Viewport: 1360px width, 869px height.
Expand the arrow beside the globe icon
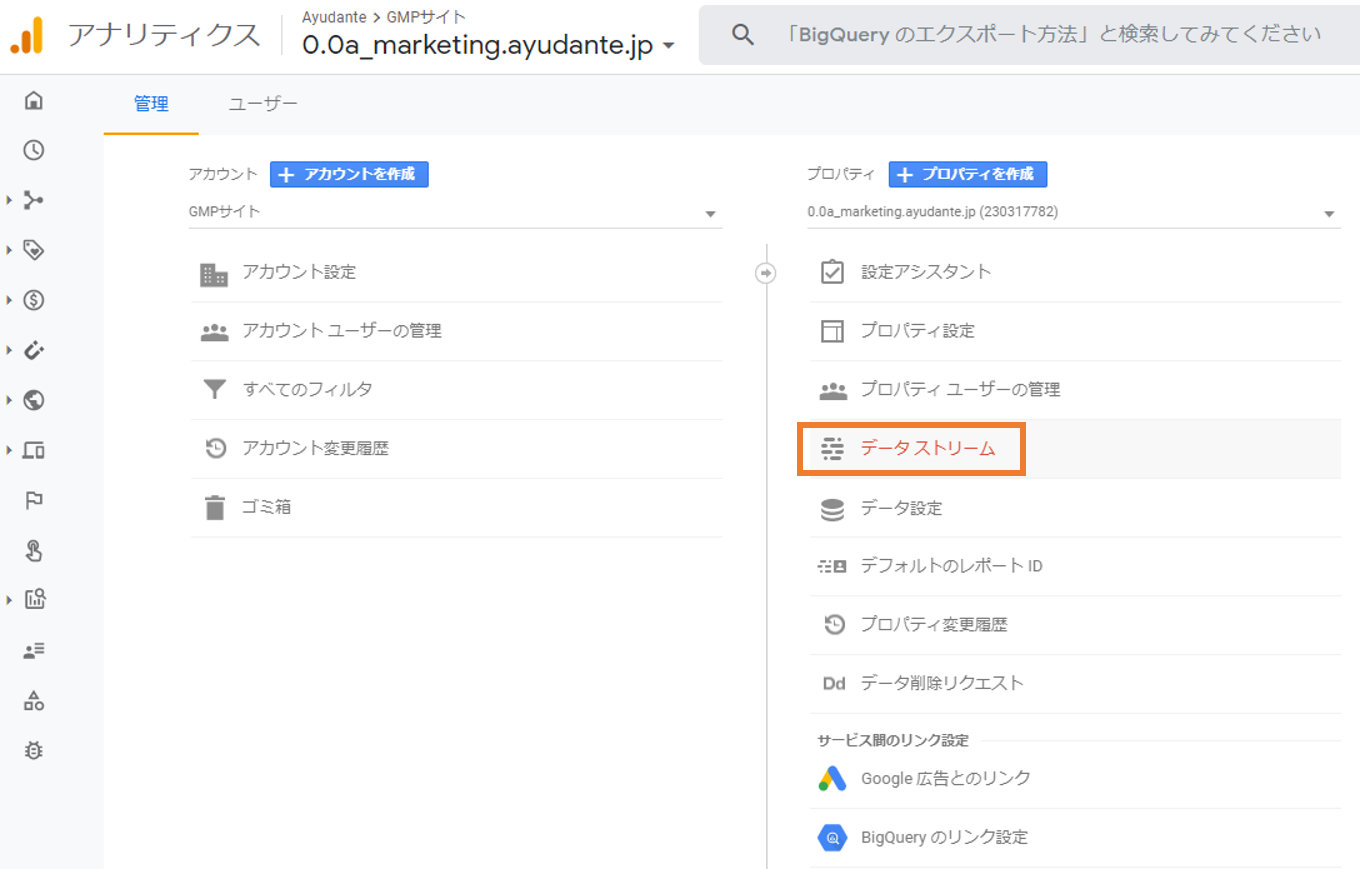point(8,400)
